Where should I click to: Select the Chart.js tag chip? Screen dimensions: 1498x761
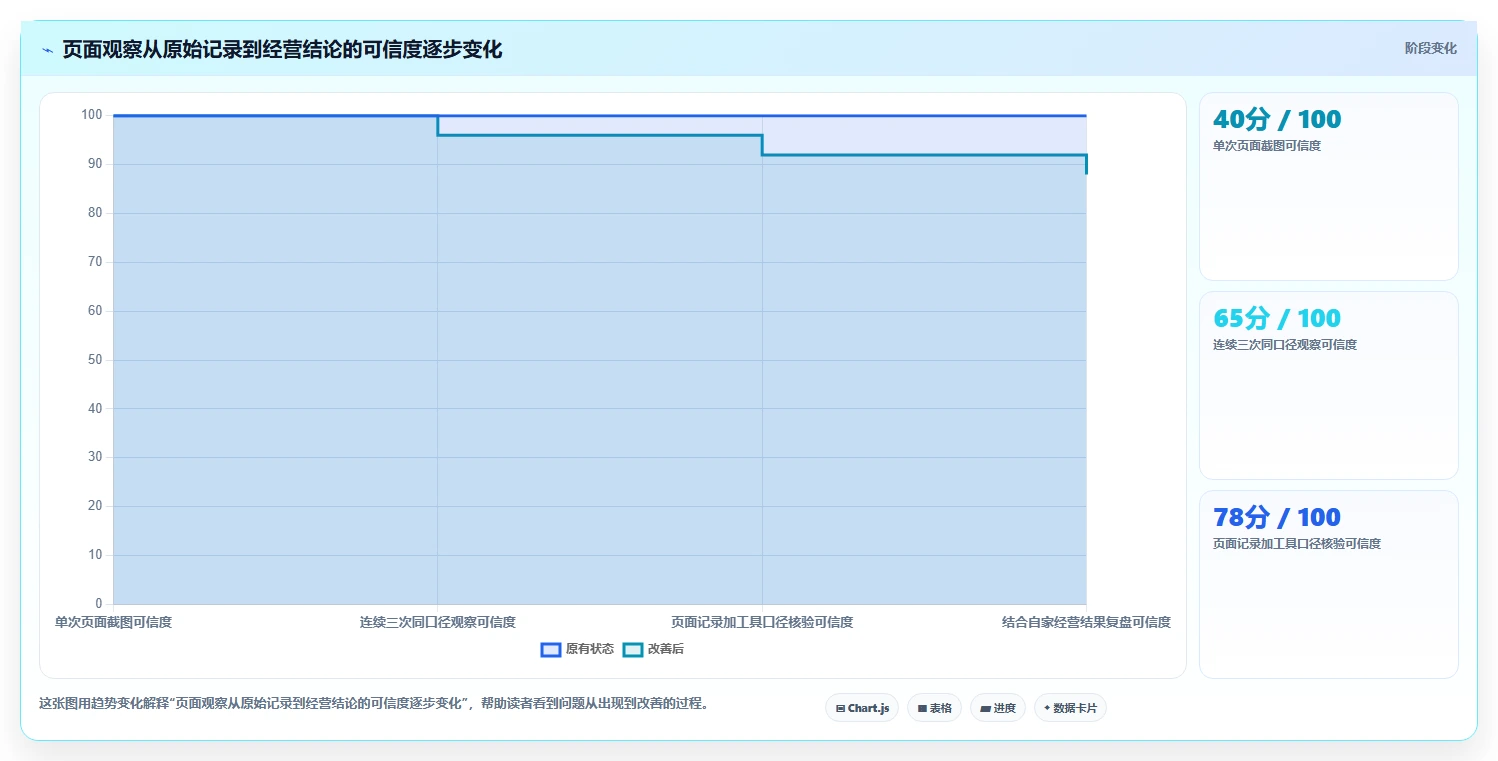click(x=862, y=708)
